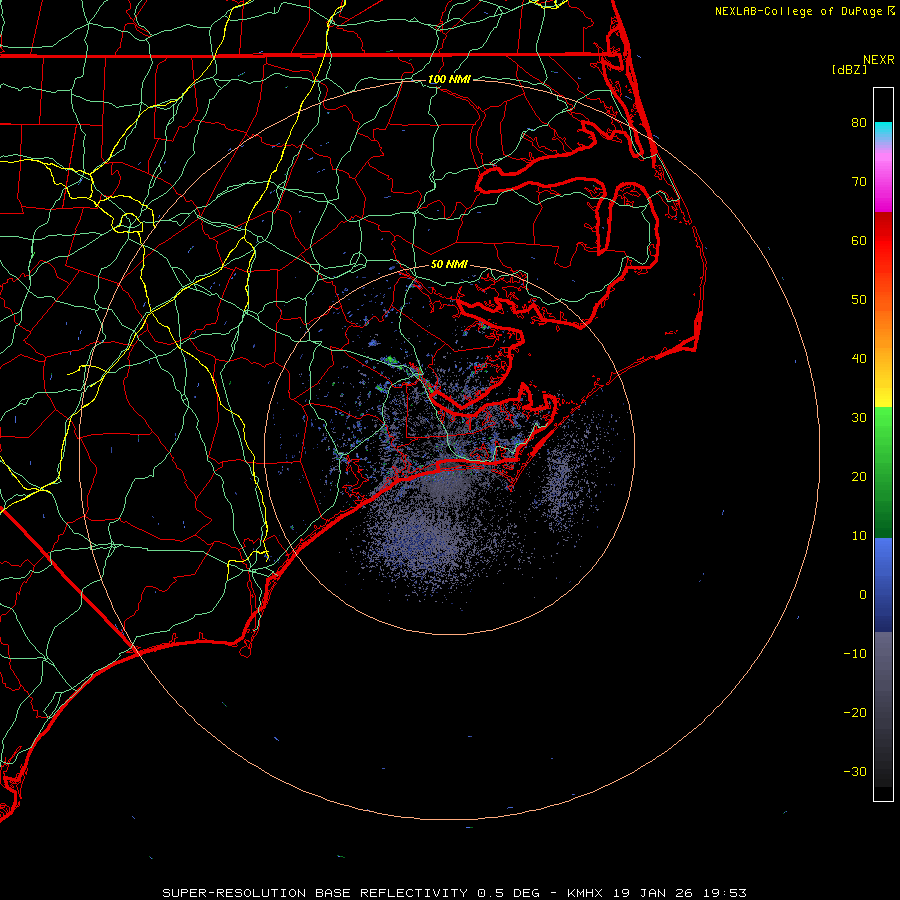Image resolution: width=900 pixels, height=900 pixels.
Task: Click the Super-Resolution Base Reflectivity caption text
Action: point(454,893)
